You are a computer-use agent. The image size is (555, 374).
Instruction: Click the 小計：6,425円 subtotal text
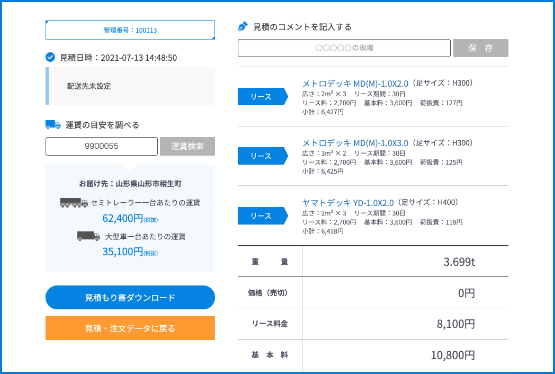322,171
